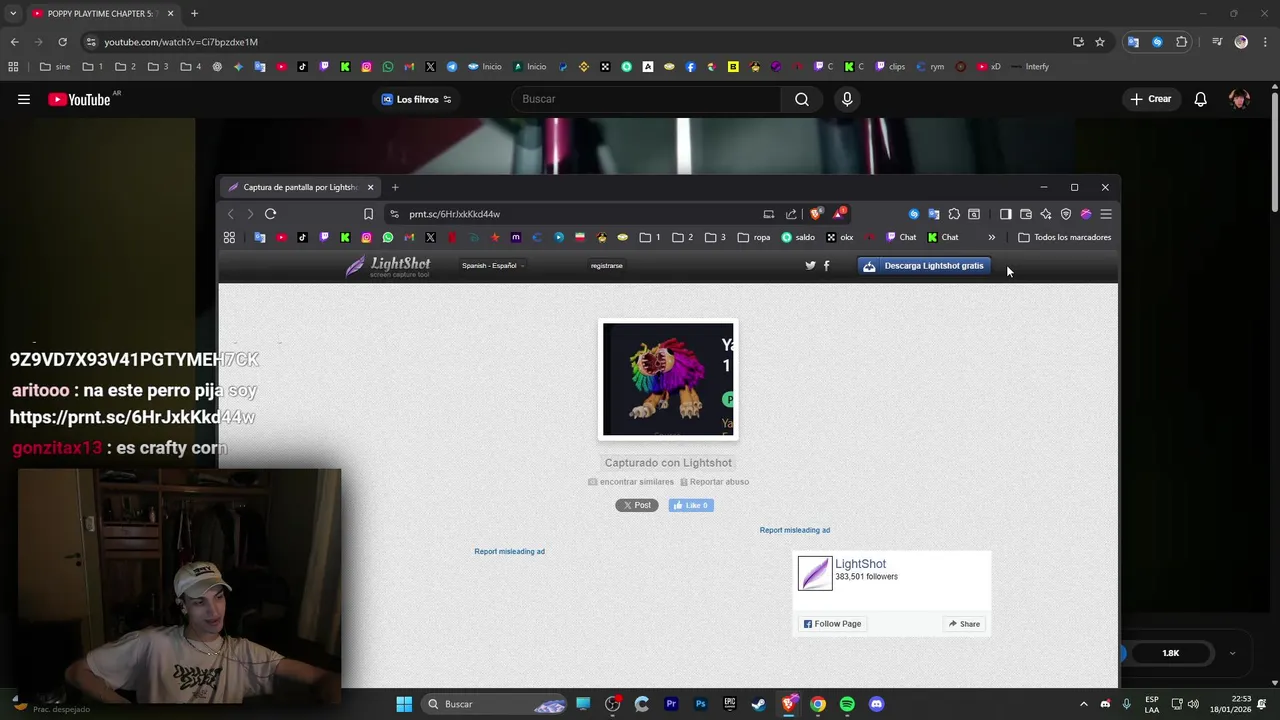Click Descarga Lightshot gratis button

click(x=924, y=266)
